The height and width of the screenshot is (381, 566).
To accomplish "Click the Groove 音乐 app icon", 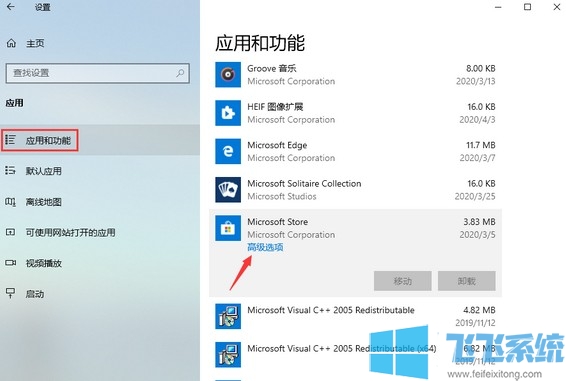I will point(228,75).
